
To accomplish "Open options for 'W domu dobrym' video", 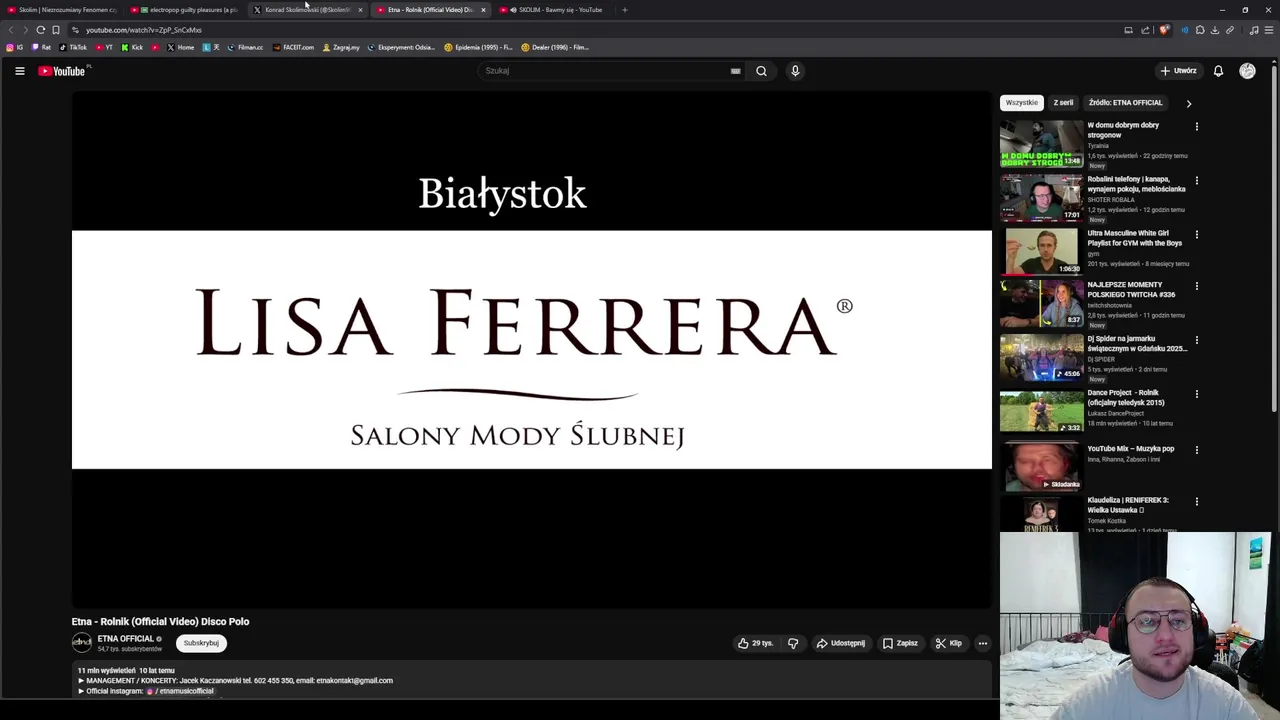I will point(1196,127).
